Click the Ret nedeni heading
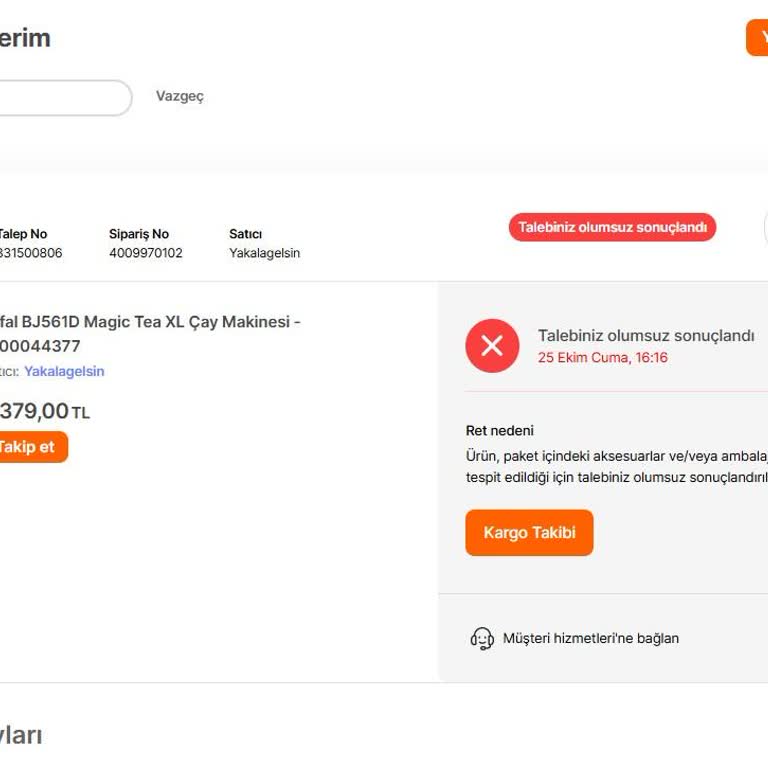Viewport: 768px width, 768px height. click(x=499, y=430)
